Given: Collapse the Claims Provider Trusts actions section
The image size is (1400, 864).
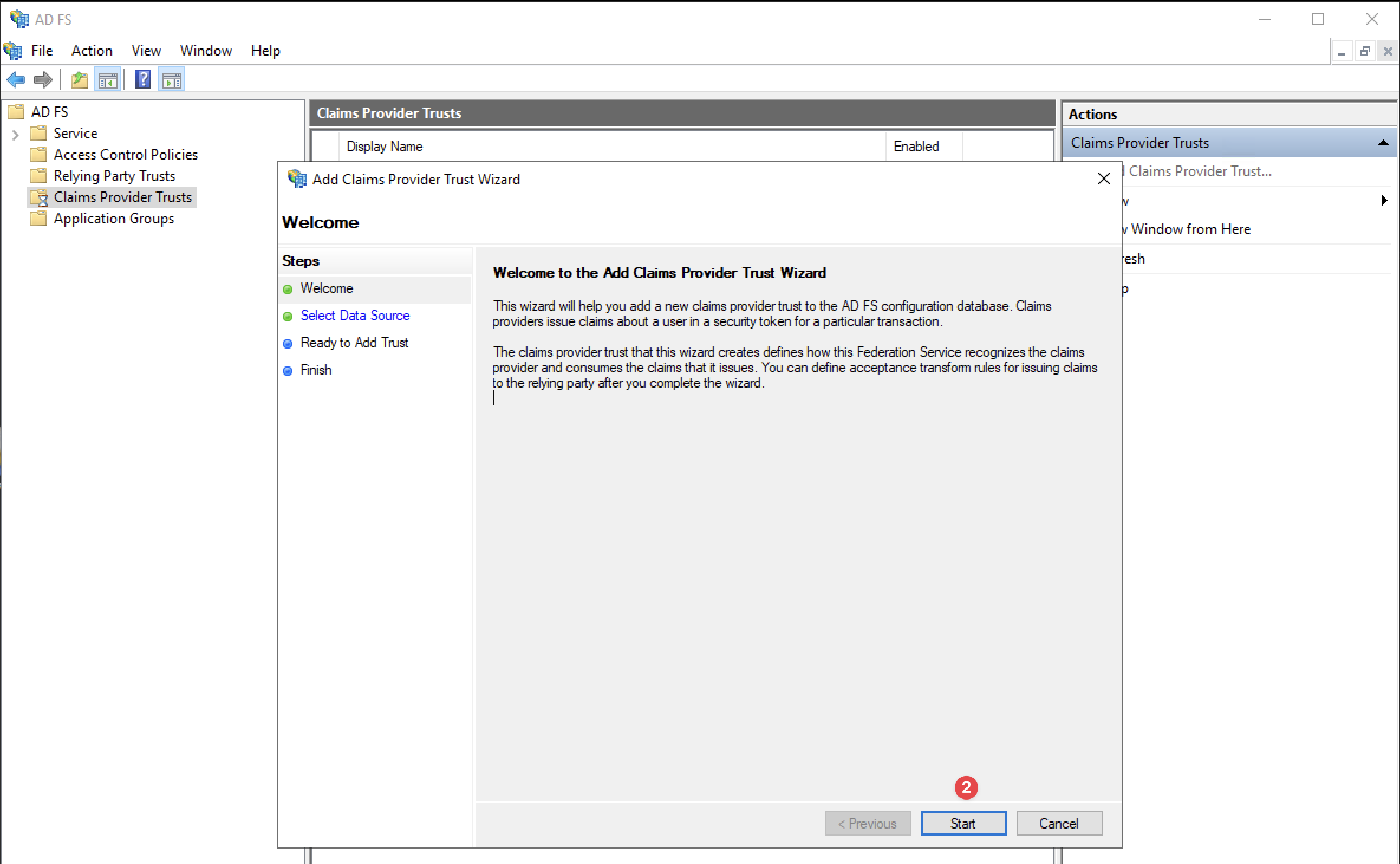Looking at the screenshot, I should (1383, 142).
